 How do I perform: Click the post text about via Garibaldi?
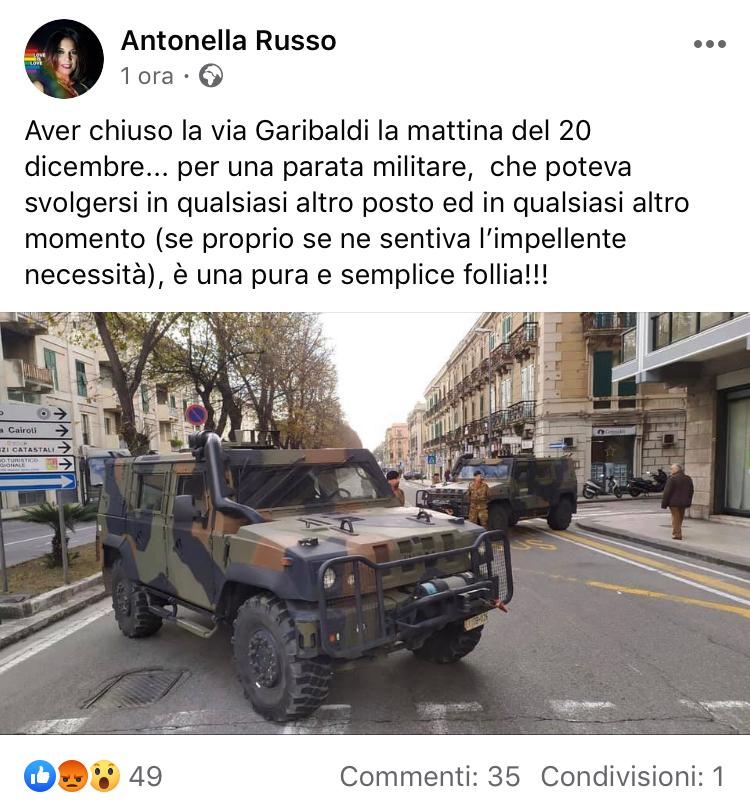coord(357,202)
